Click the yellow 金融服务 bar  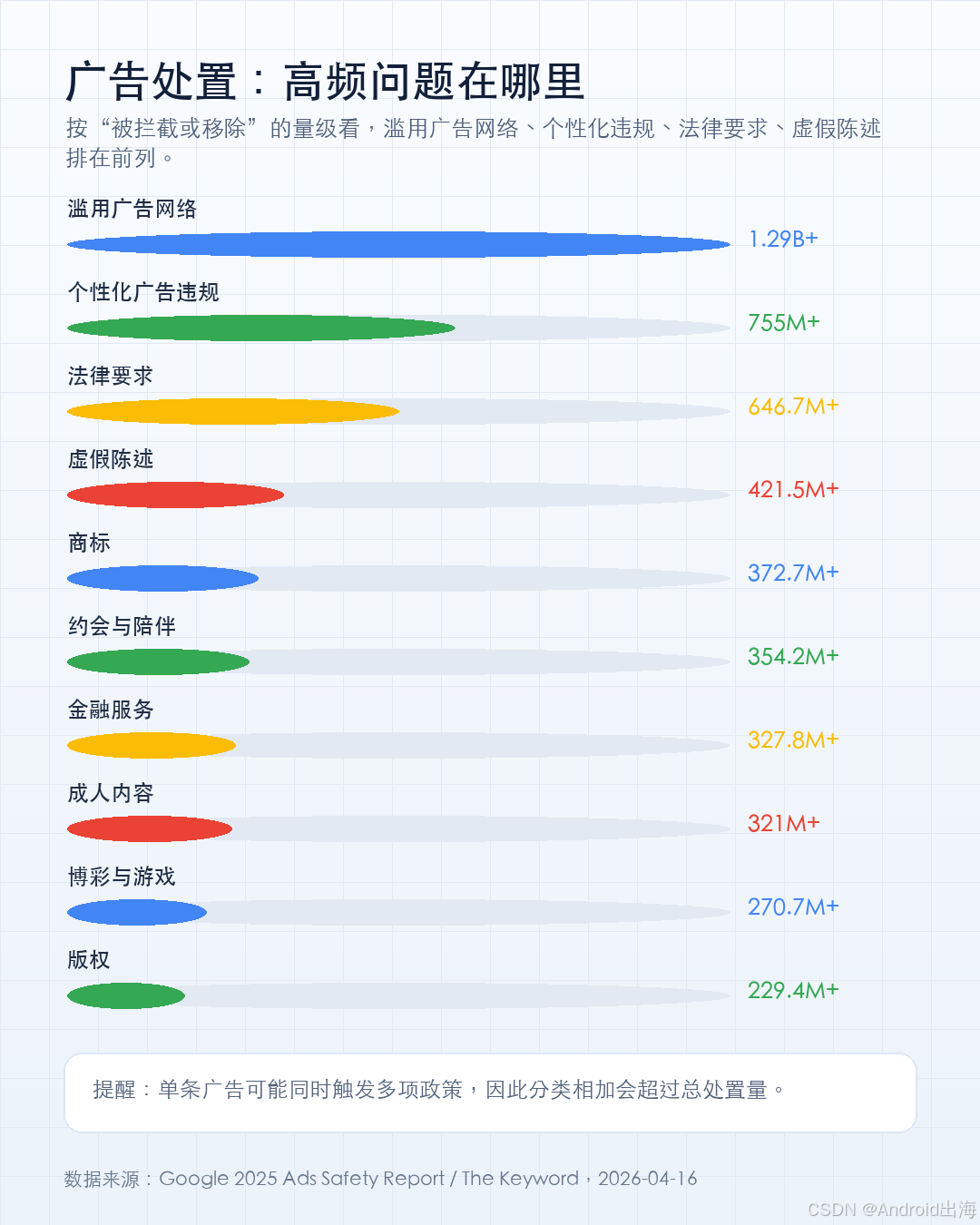coord(152,745)
